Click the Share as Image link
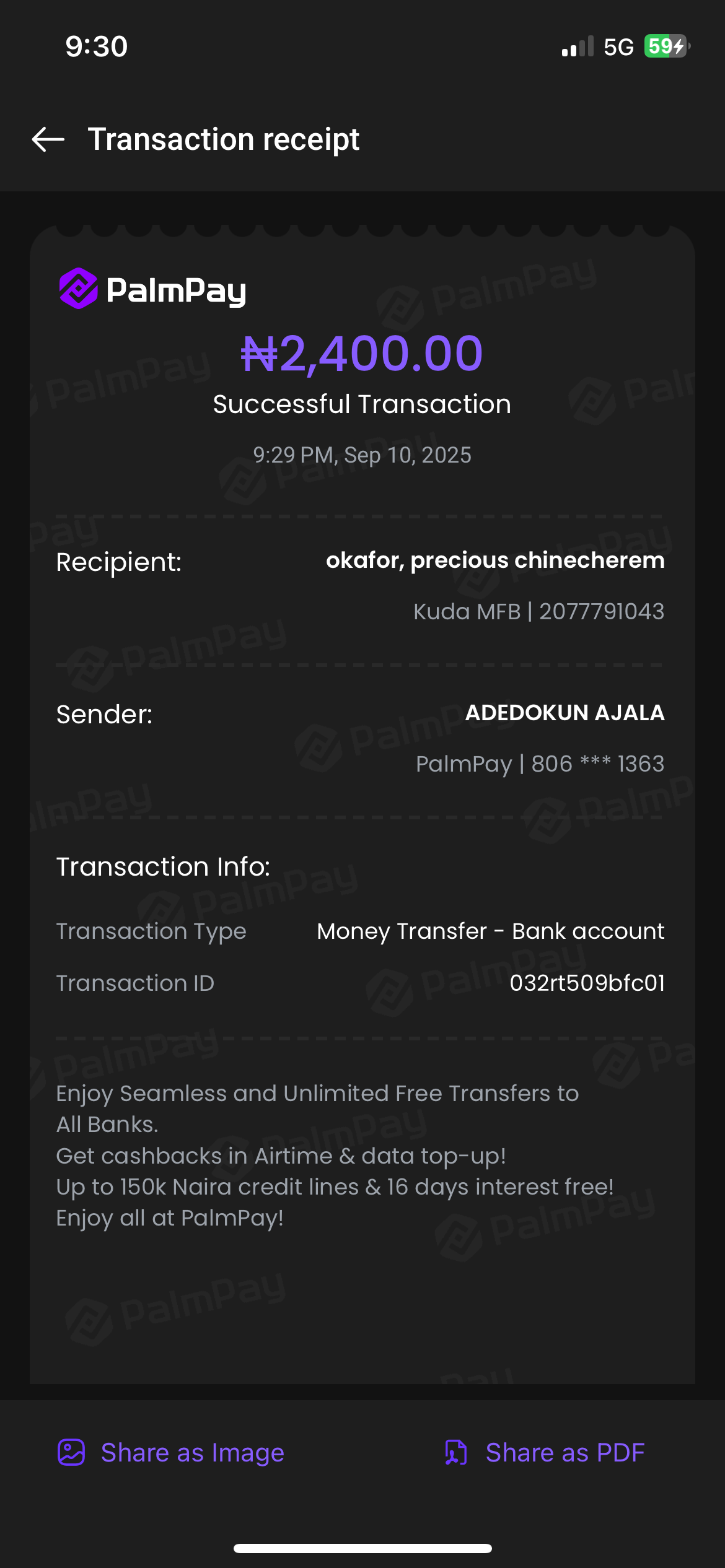This screenshot has width=725, height=1568. point(192,1452)
